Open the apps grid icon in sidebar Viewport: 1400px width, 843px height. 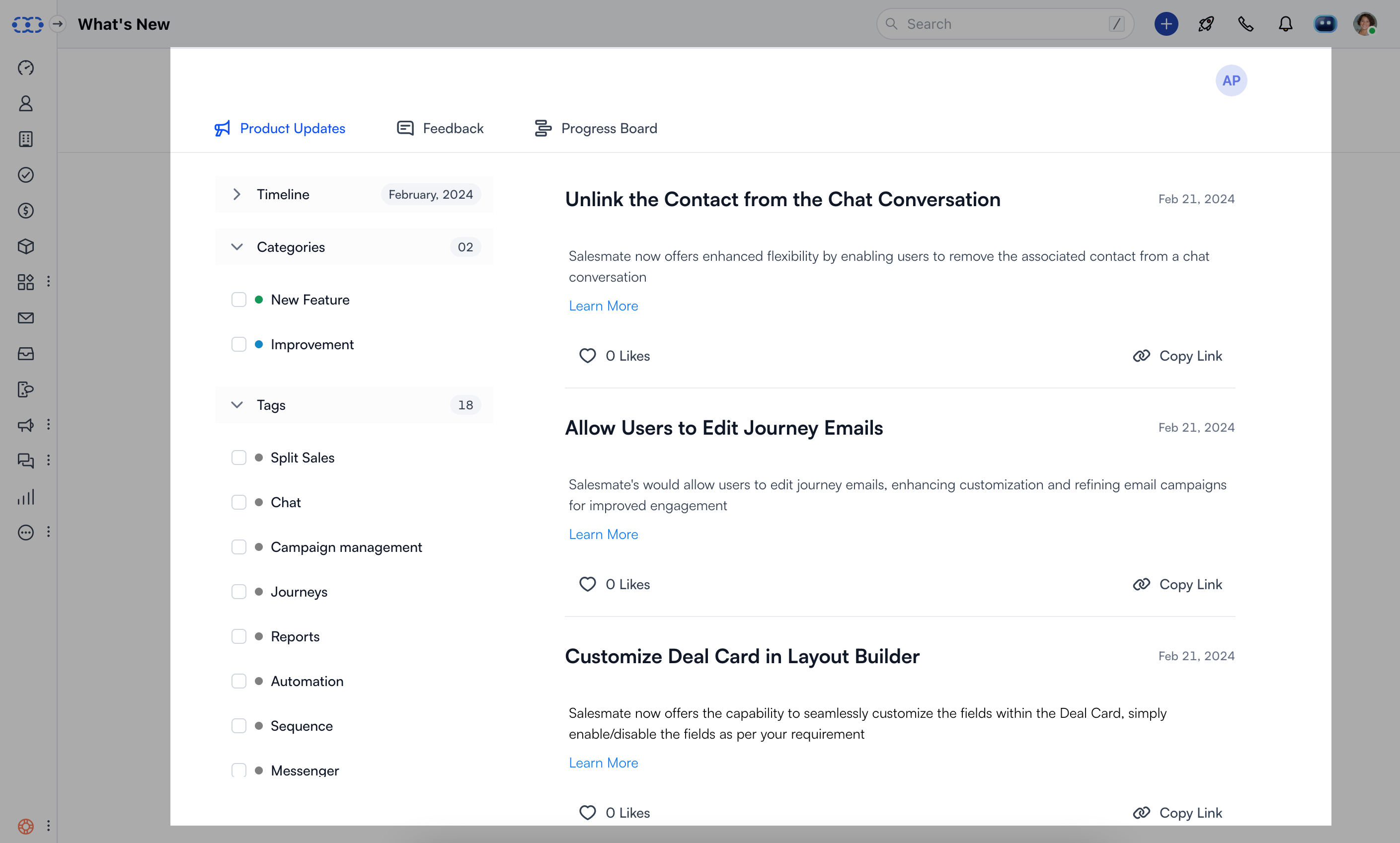point(25,282)
